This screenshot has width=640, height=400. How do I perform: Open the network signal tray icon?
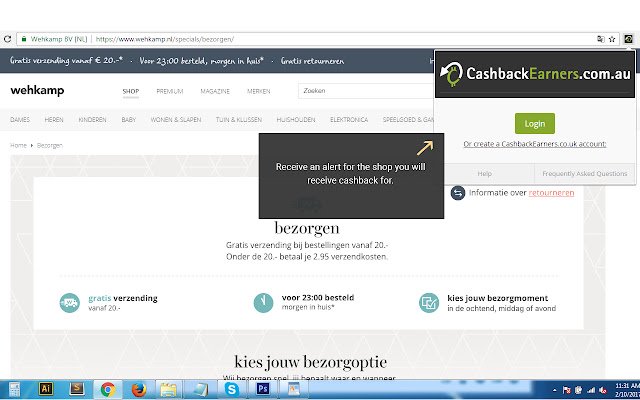[x=591, y=391]
